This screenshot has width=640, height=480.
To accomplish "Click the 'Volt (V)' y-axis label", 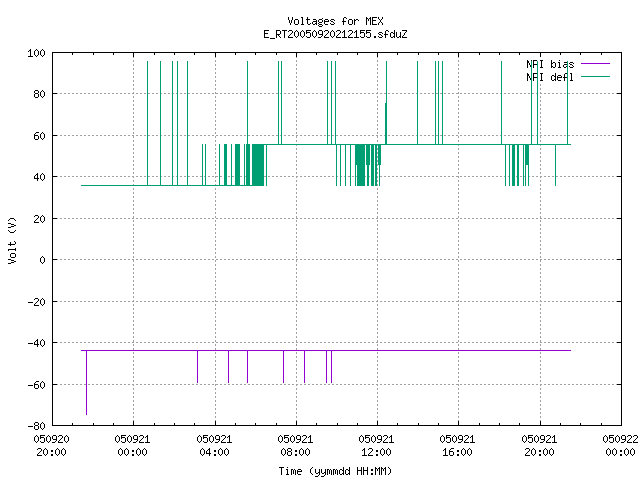I will (x=12, y=241).
